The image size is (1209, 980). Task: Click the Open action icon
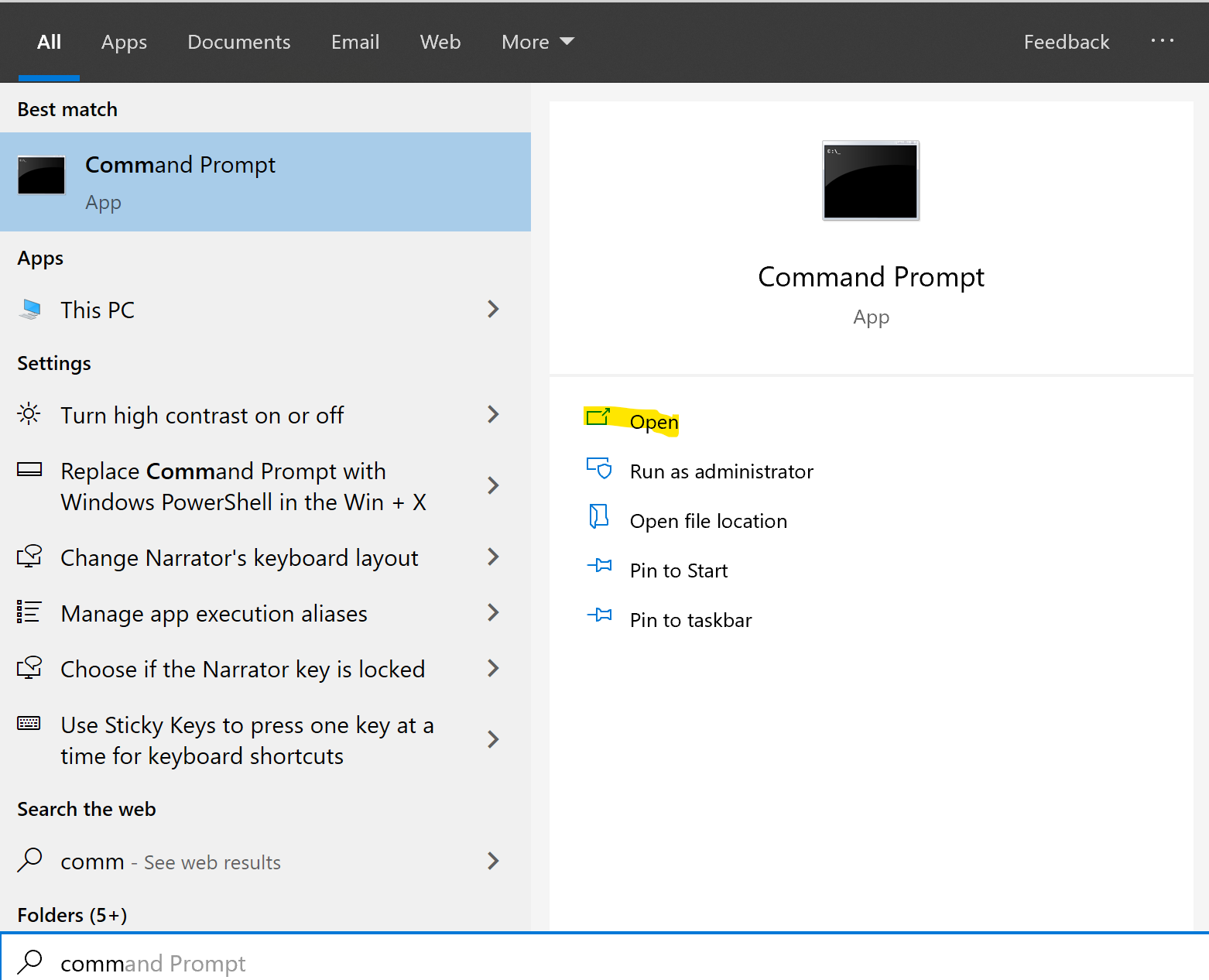point(598,417)
